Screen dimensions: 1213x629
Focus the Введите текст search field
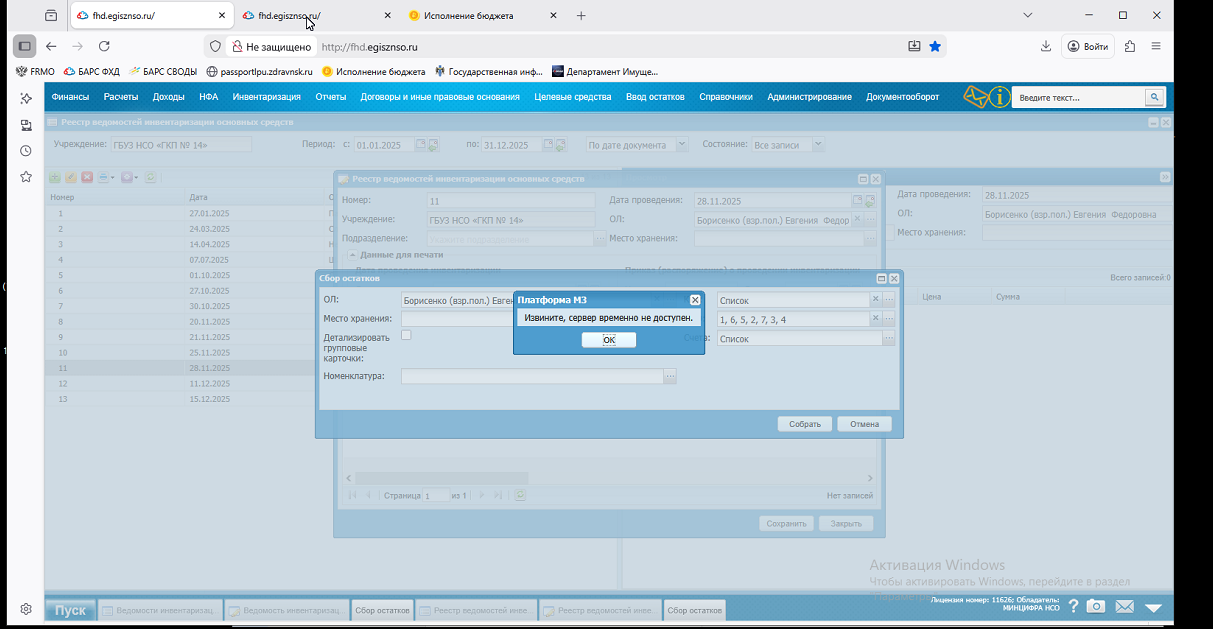pyautogui.click(x=1079, y=97)
